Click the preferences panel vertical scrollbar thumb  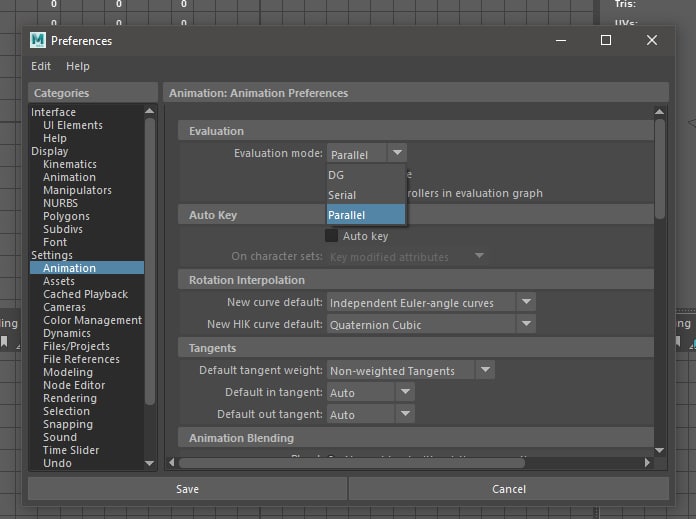pyautogui.click(x=660, y=169)
